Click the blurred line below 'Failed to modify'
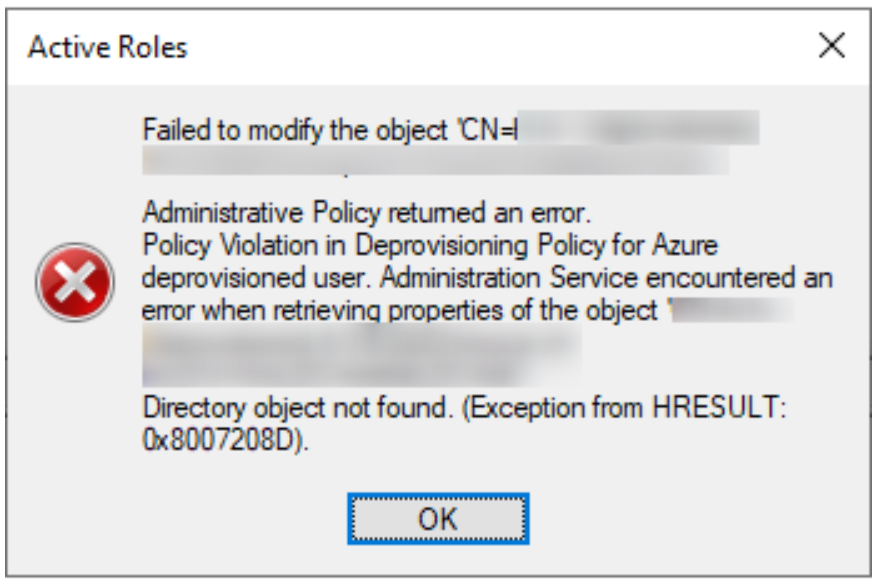This screenshot has height=584, width=884. [435, 160]
